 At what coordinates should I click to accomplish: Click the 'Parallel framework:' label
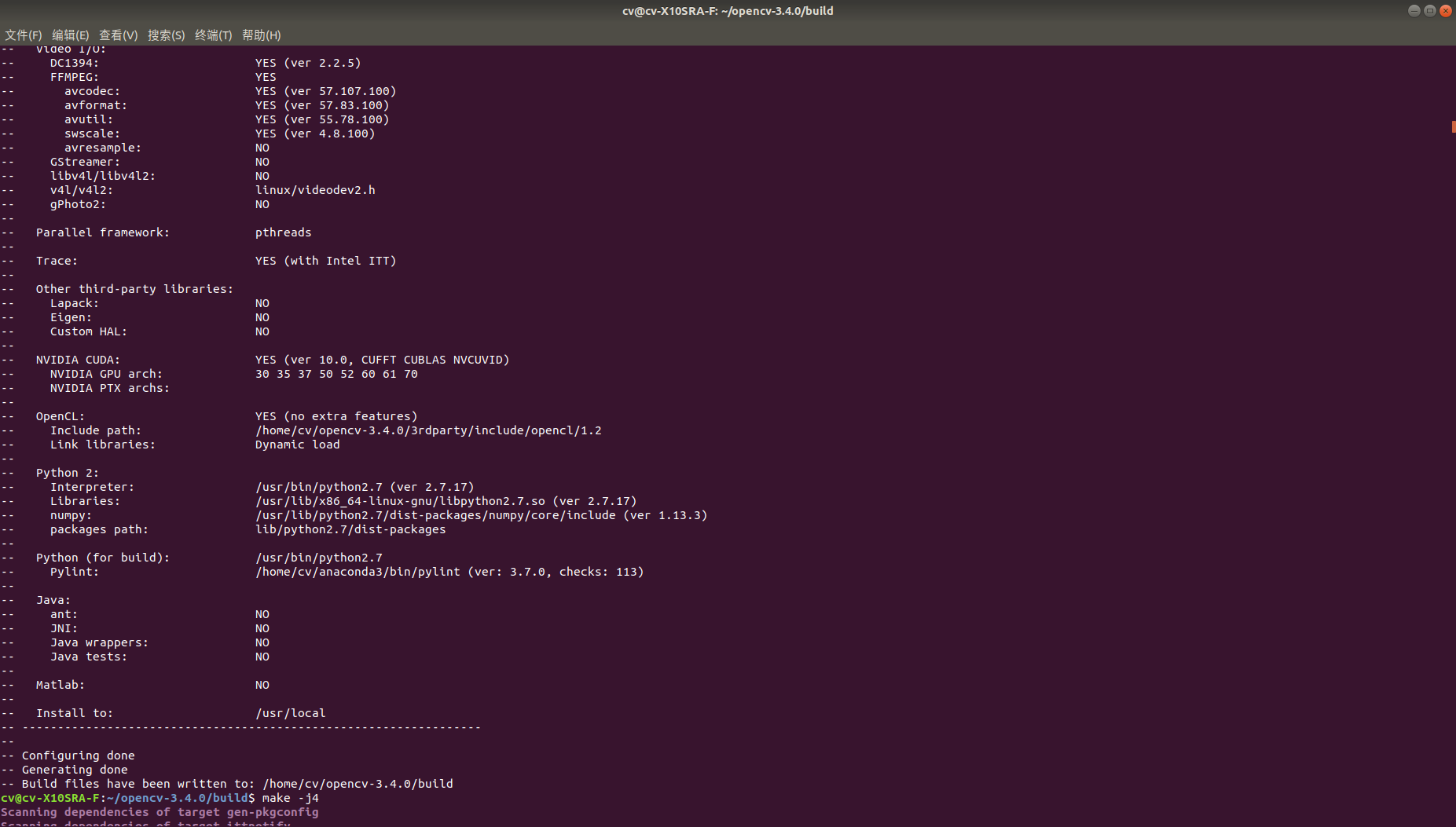pos(103,232)
